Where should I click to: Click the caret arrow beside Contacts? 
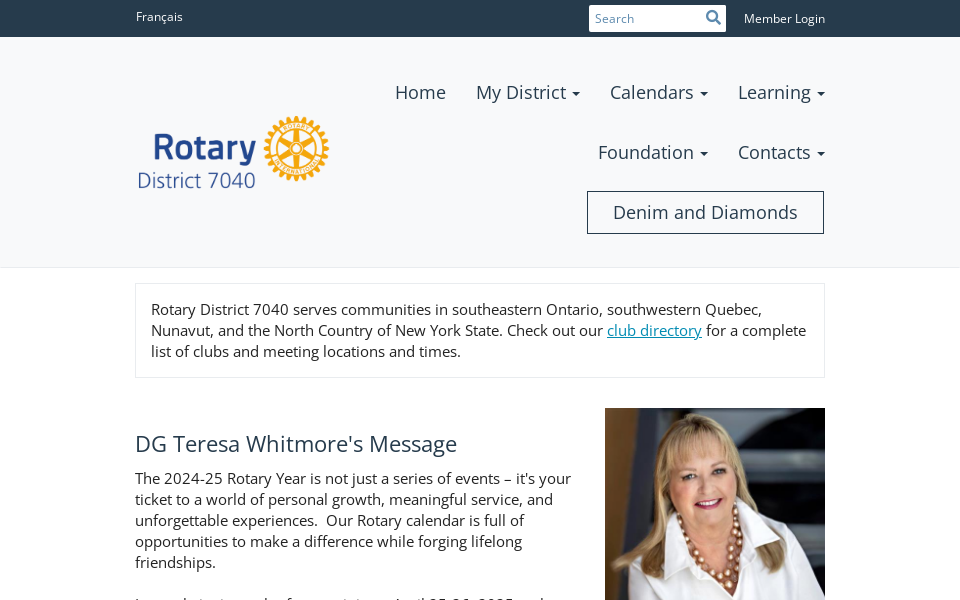[x=821, y=154]
